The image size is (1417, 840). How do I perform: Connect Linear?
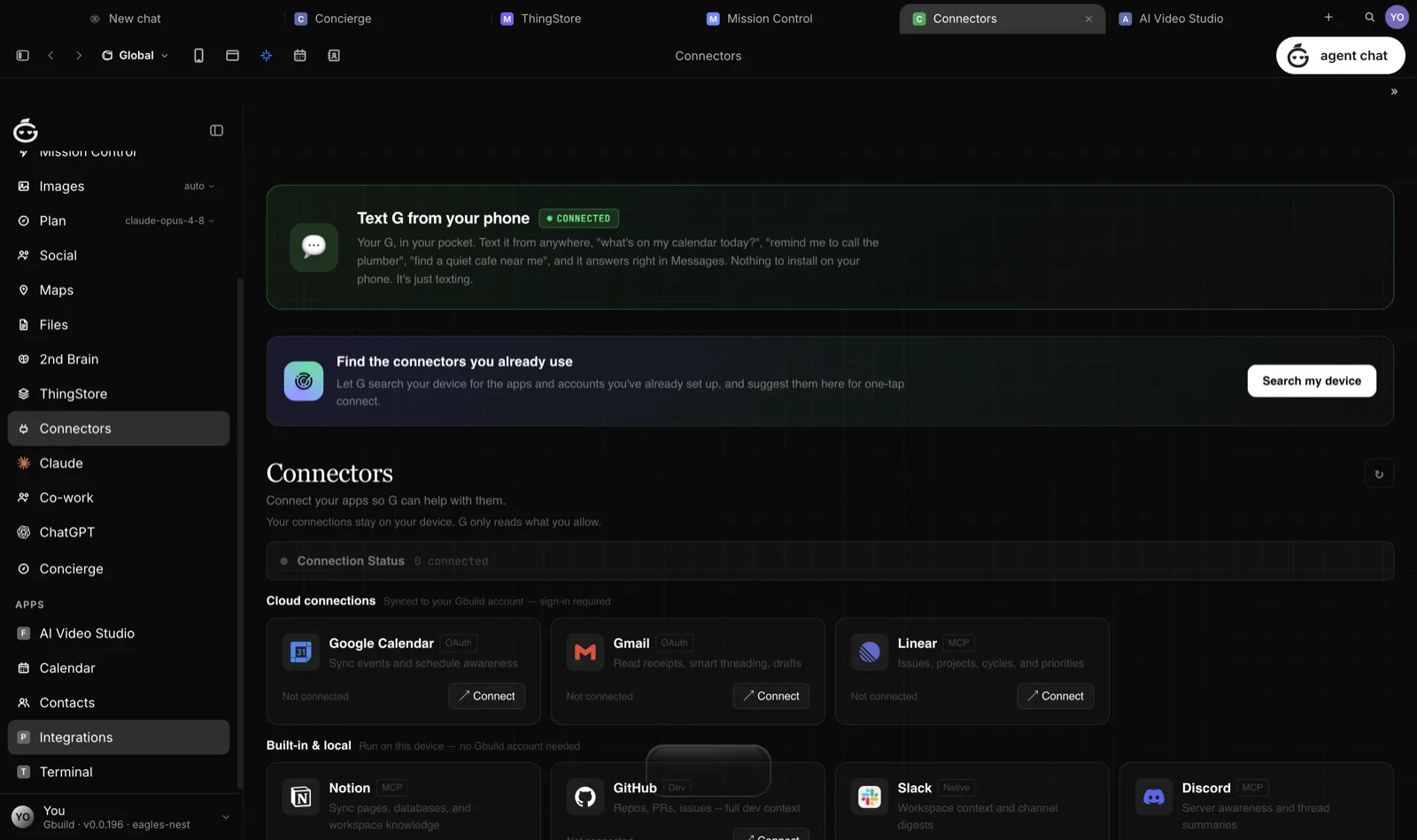pos(1056,696)
